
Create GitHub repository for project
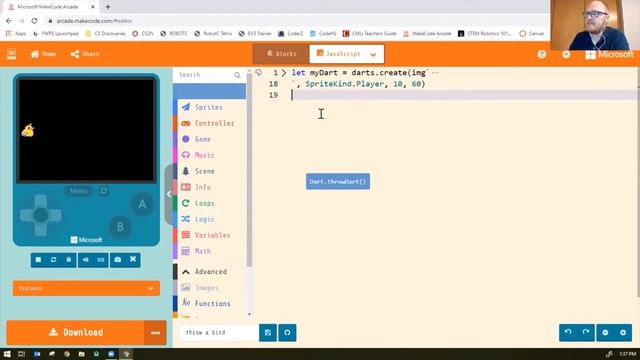(x=287, y=333)
